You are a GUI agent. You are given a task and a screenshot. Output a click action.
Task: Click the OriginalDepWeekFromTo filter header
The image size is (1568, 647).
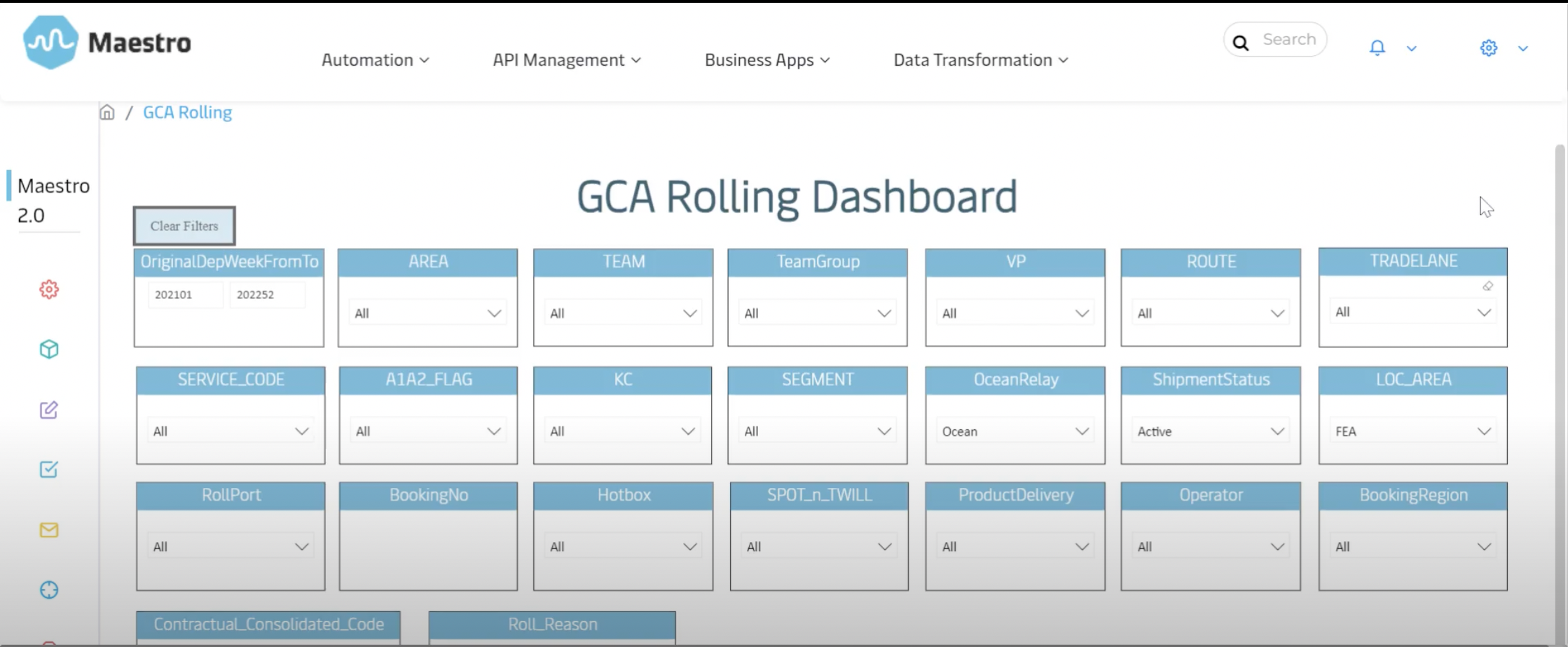[229, 262]
